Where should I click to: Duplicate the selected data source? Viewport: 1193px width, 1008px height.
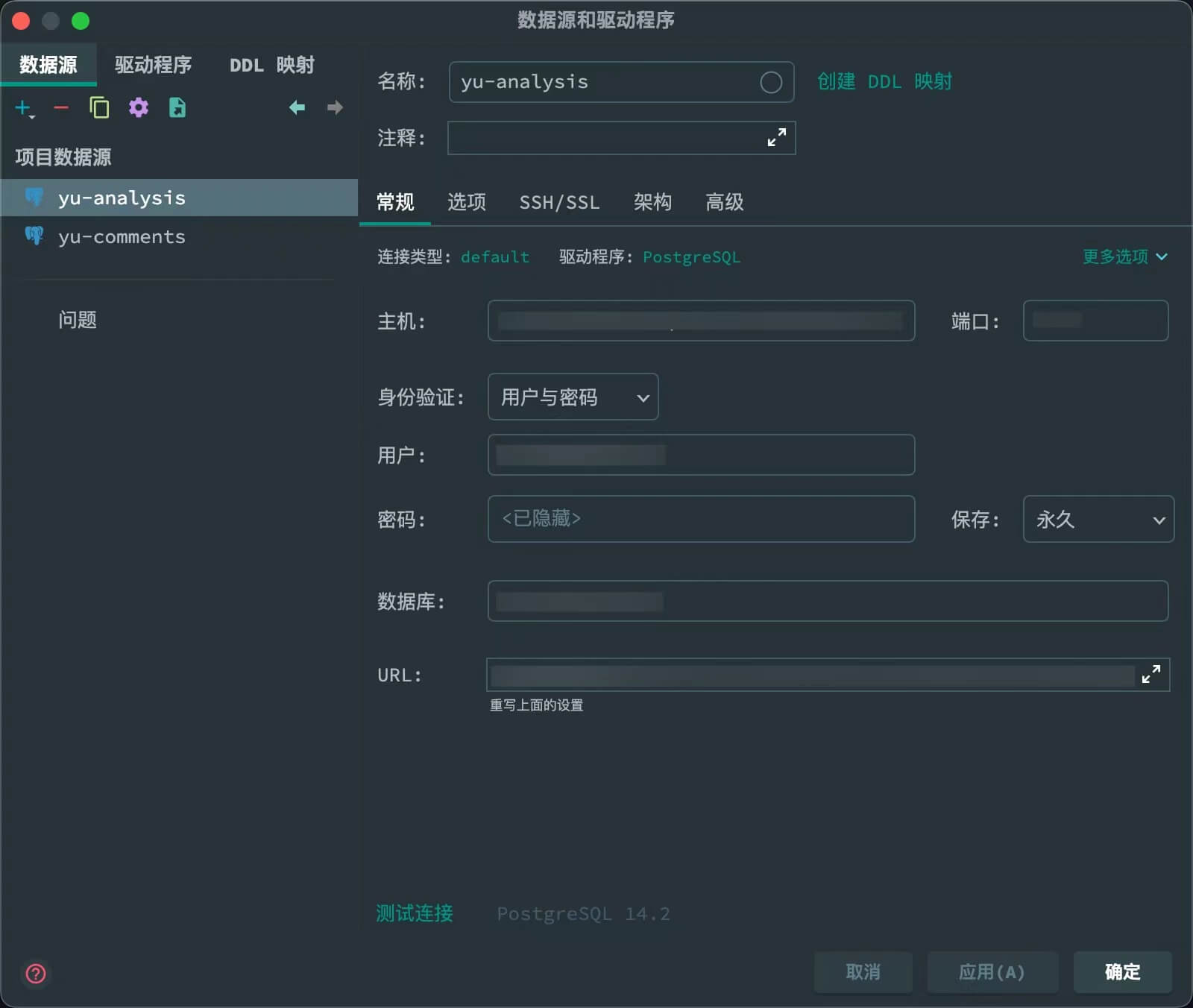(99, 108)
